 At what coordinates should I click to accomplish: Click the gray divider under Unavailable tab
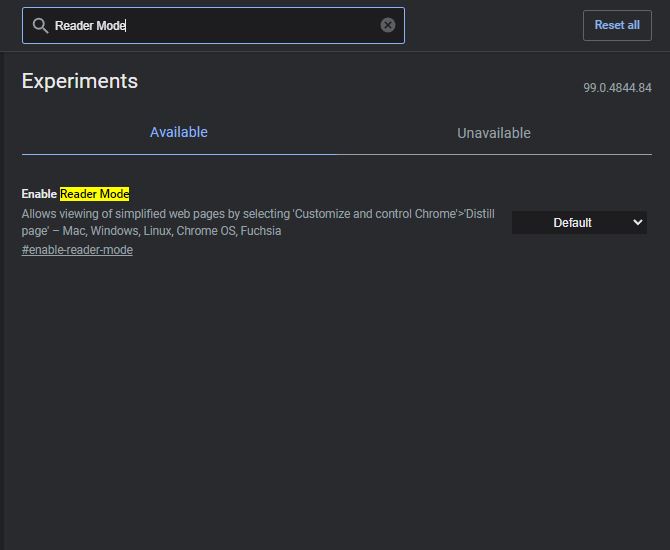(x=494, y=155)
